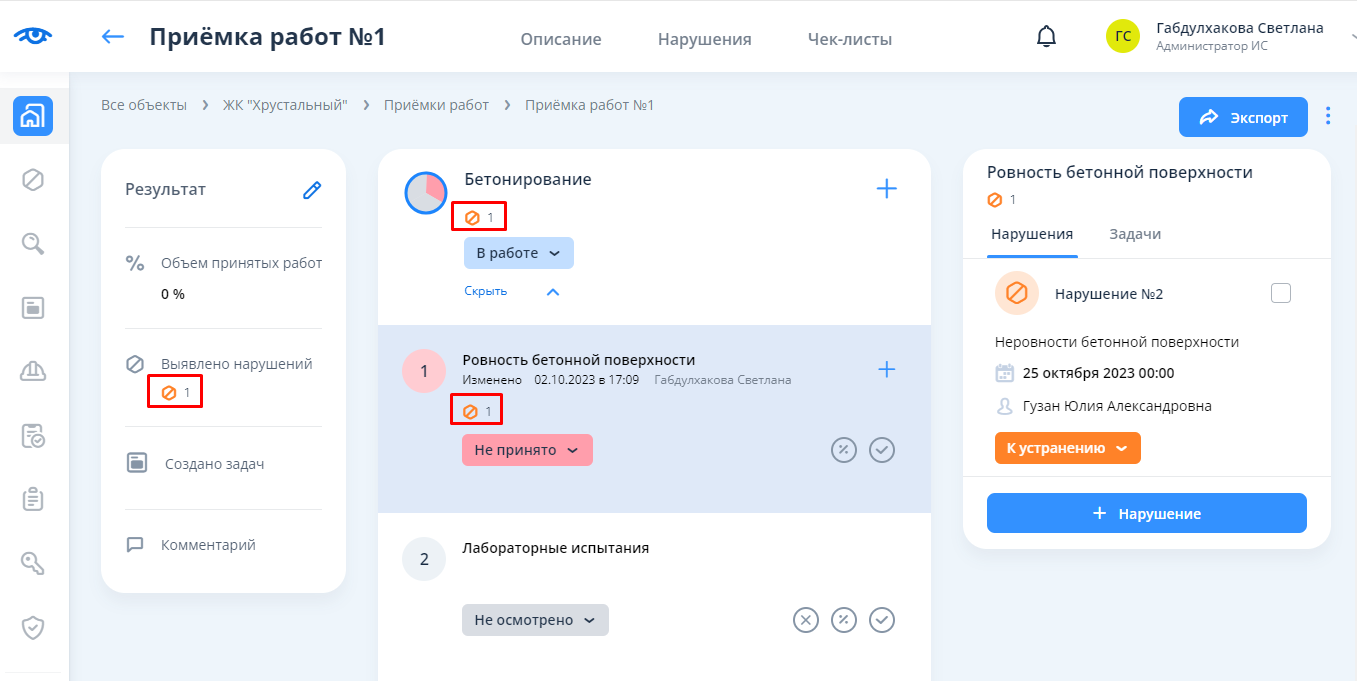
Task: Click the back arrow beside Приёмка работ №1
Action: click(113, 37)
